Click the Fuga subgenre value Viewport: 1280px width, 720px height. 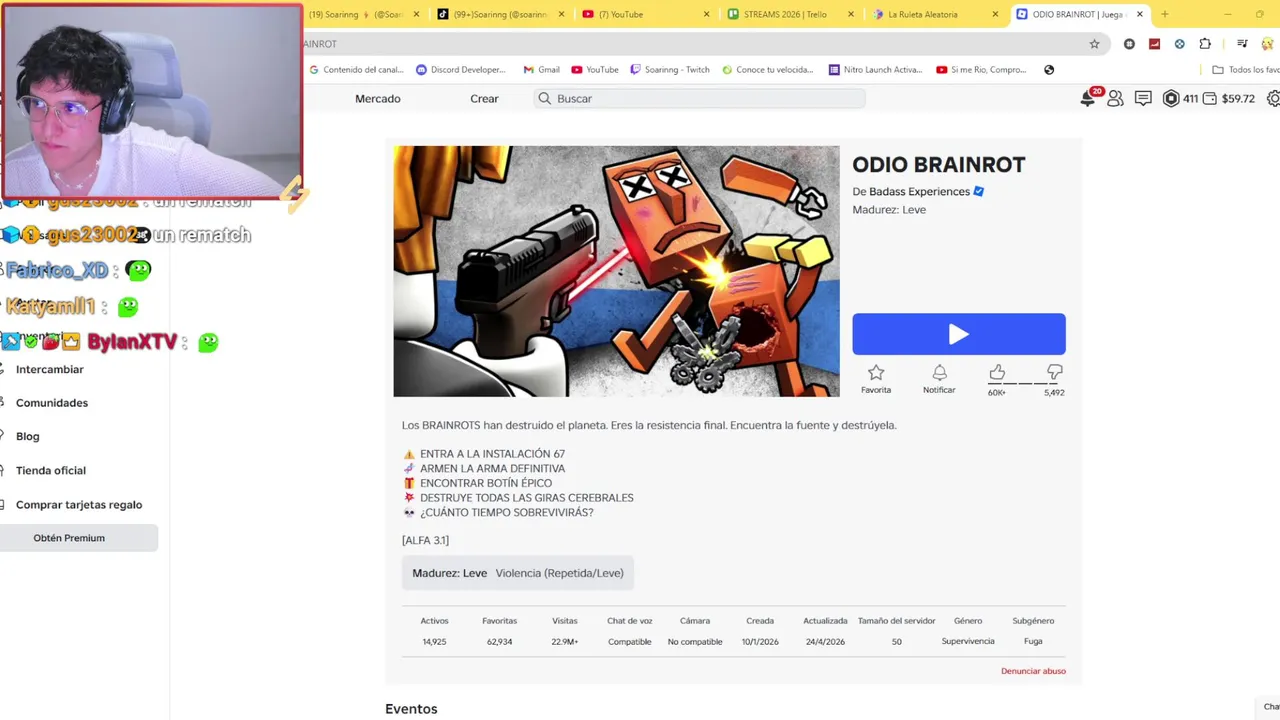(x=1033, y=641)
